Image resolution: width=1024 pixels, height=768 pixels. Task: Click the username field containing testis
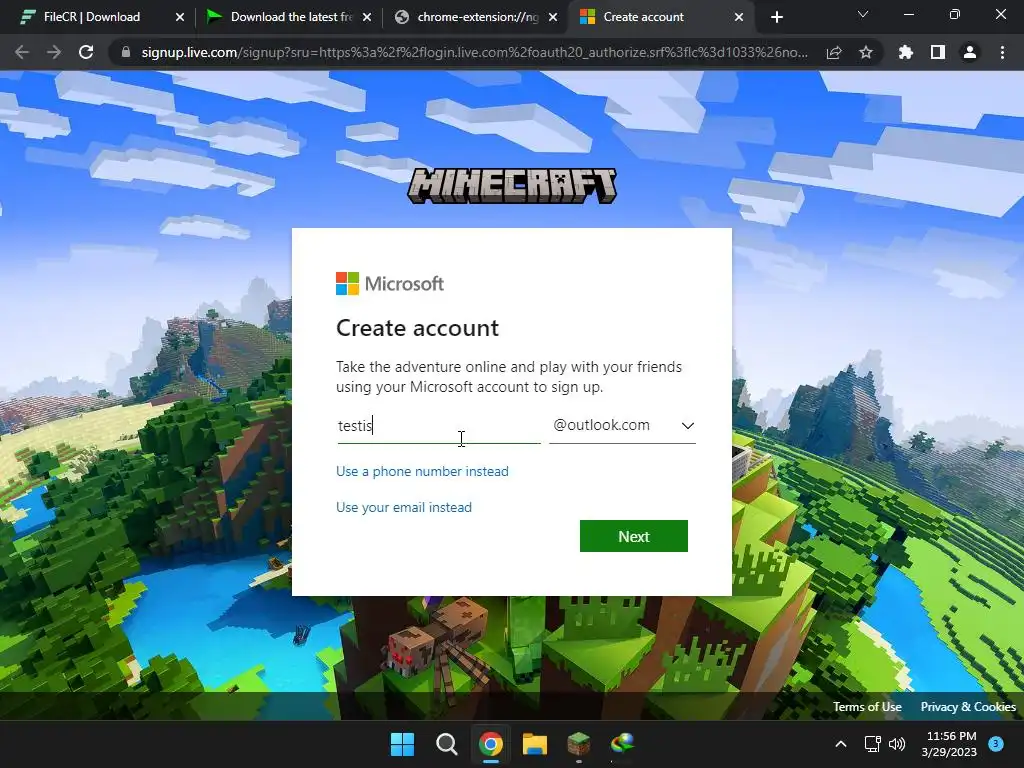(x=439, y=426)
